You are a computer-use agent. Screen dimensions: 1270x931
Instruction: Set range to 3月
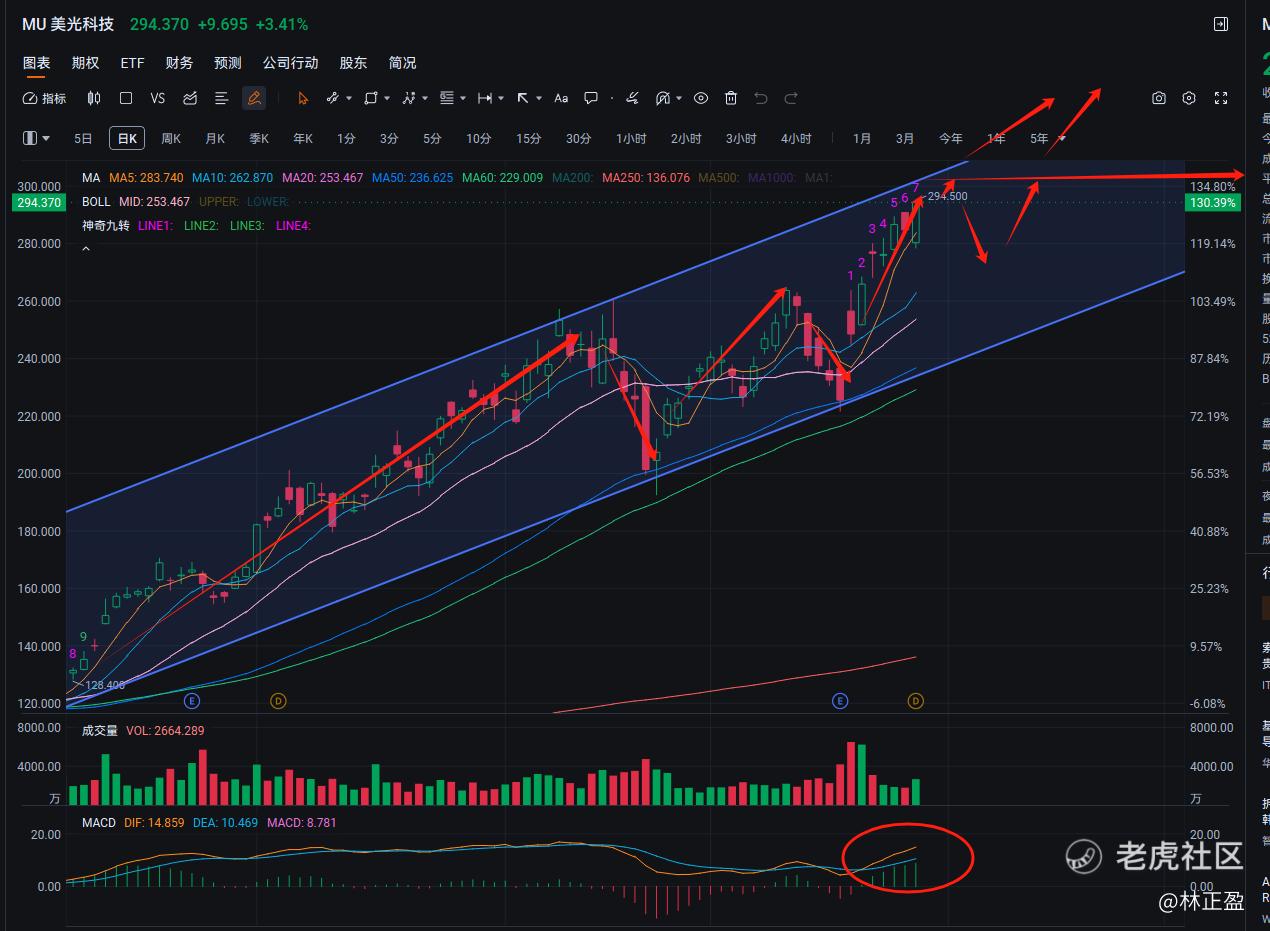click(x=905, y=138)
